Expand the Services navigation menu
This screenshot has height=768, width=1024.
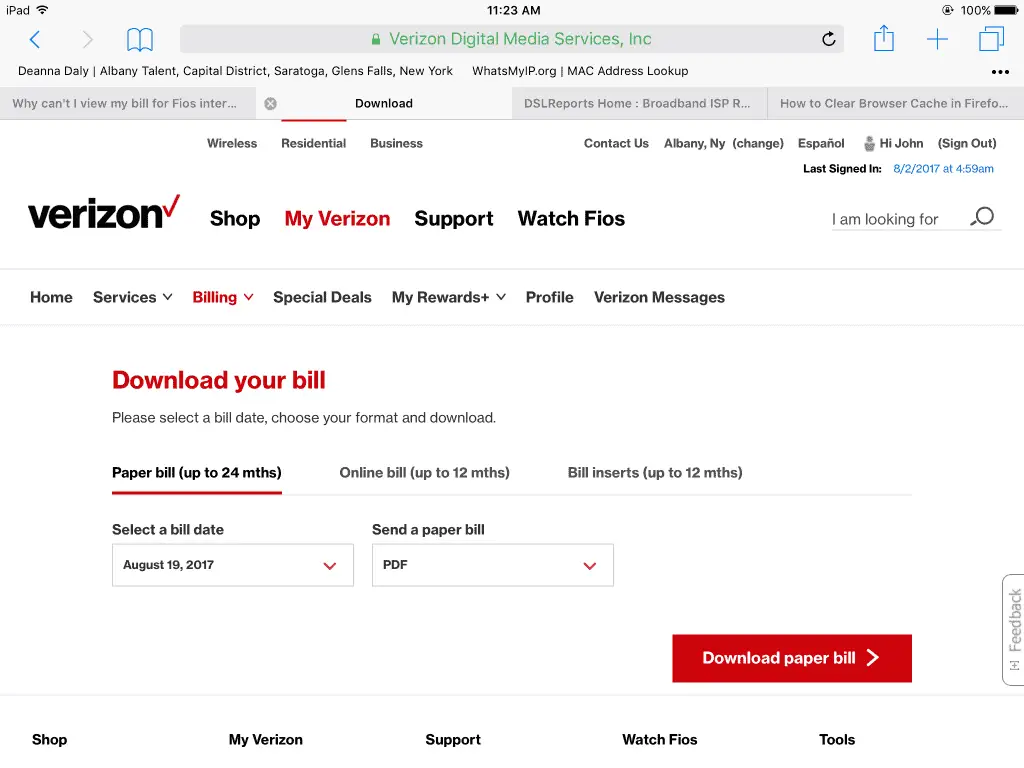click(x=132, y=297)
